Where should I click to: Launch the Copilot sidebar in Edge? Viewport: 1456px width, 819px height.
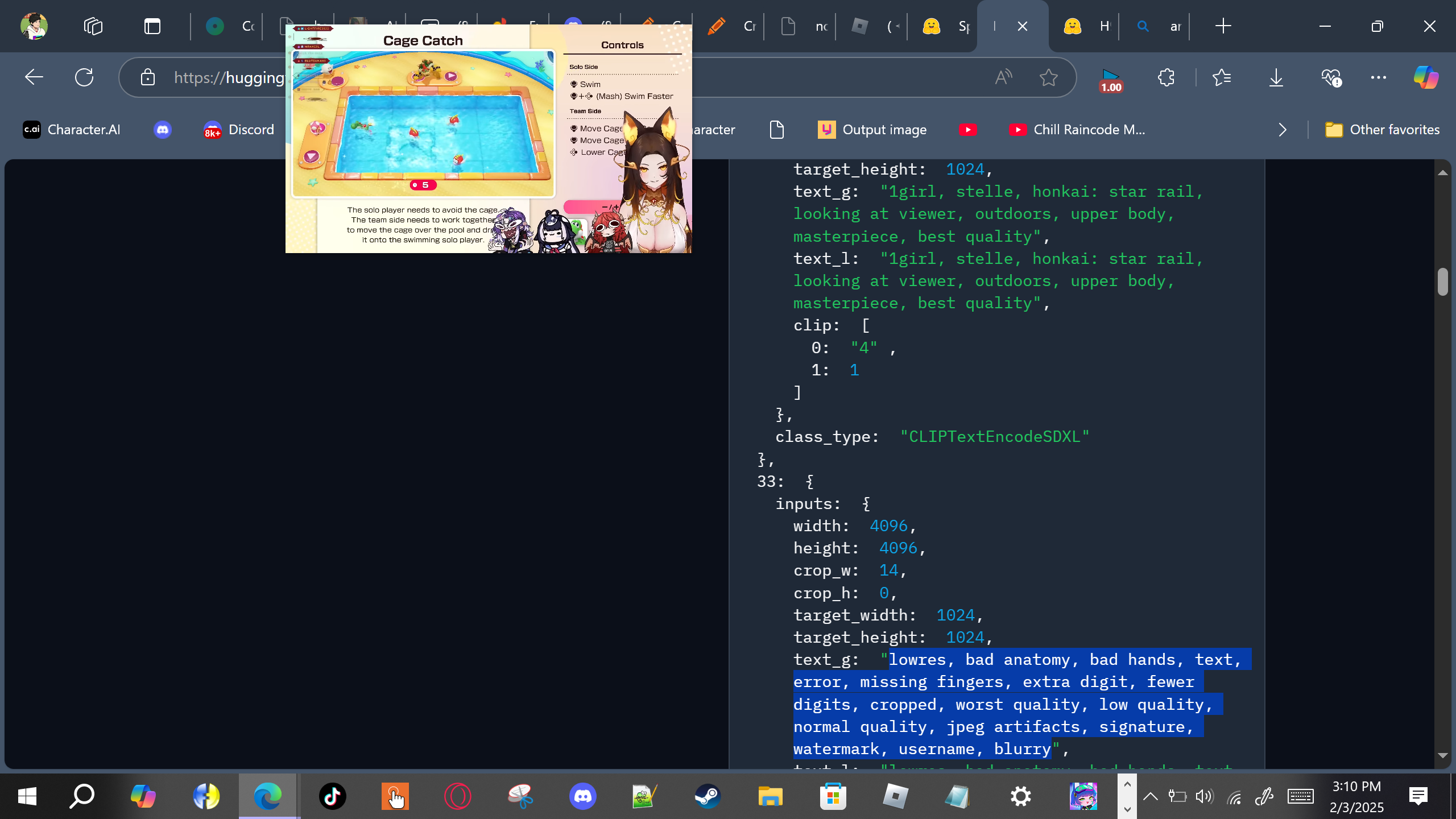(x=1426, y=77)
